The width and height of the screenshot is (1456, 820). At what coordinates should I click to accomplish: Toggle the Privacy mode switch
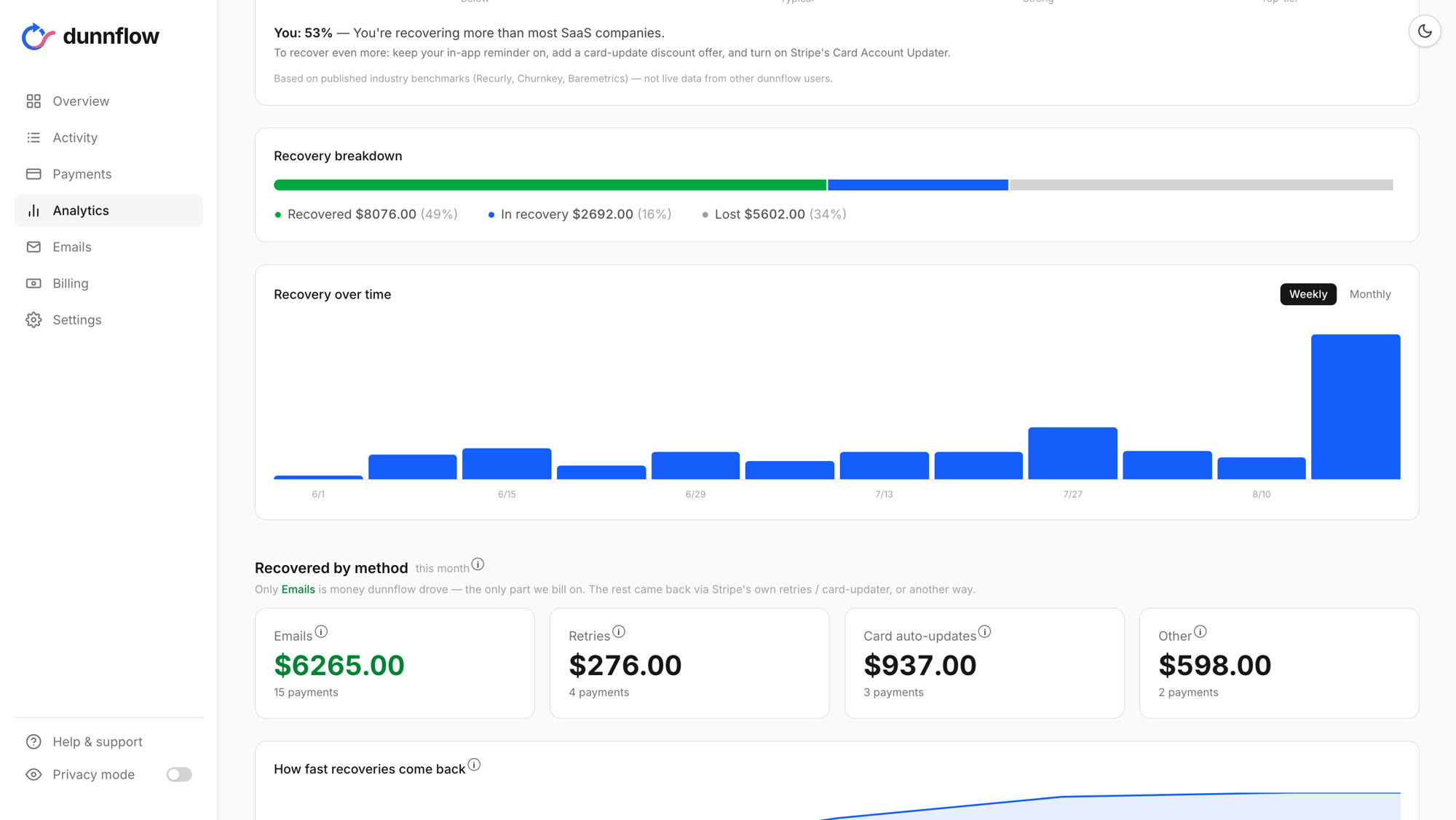click(x=179, y=774)
